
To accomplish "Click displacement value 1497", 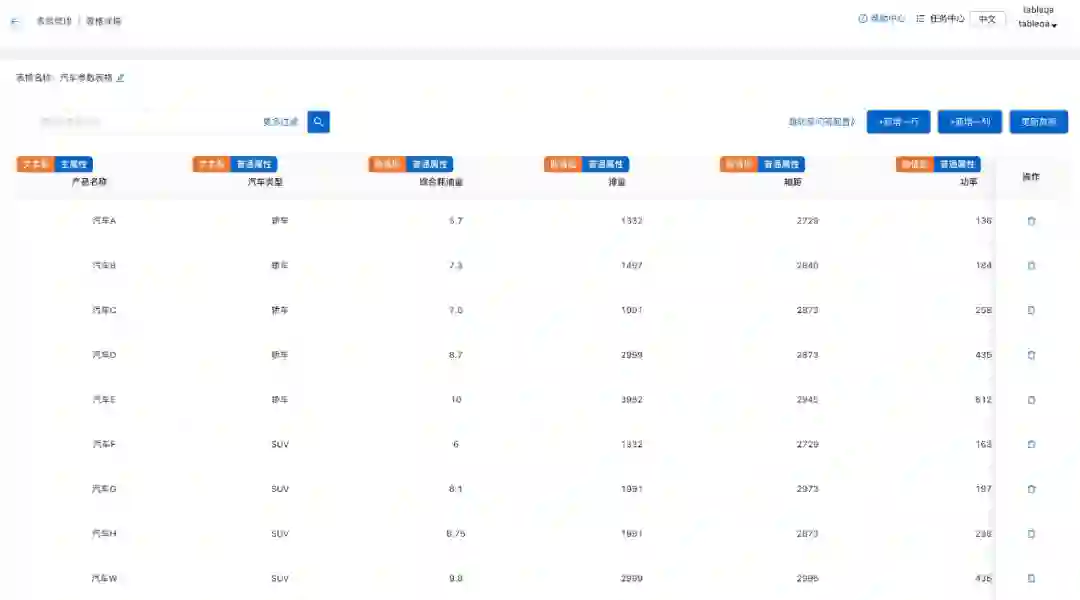I will coord(632,266).
